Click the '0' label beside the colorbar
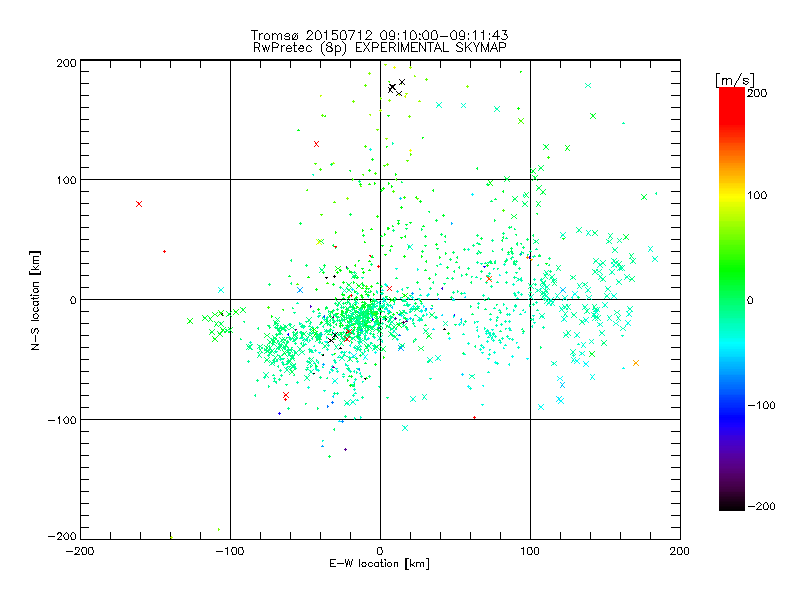 pyautogui.click(x=750, y=300)
